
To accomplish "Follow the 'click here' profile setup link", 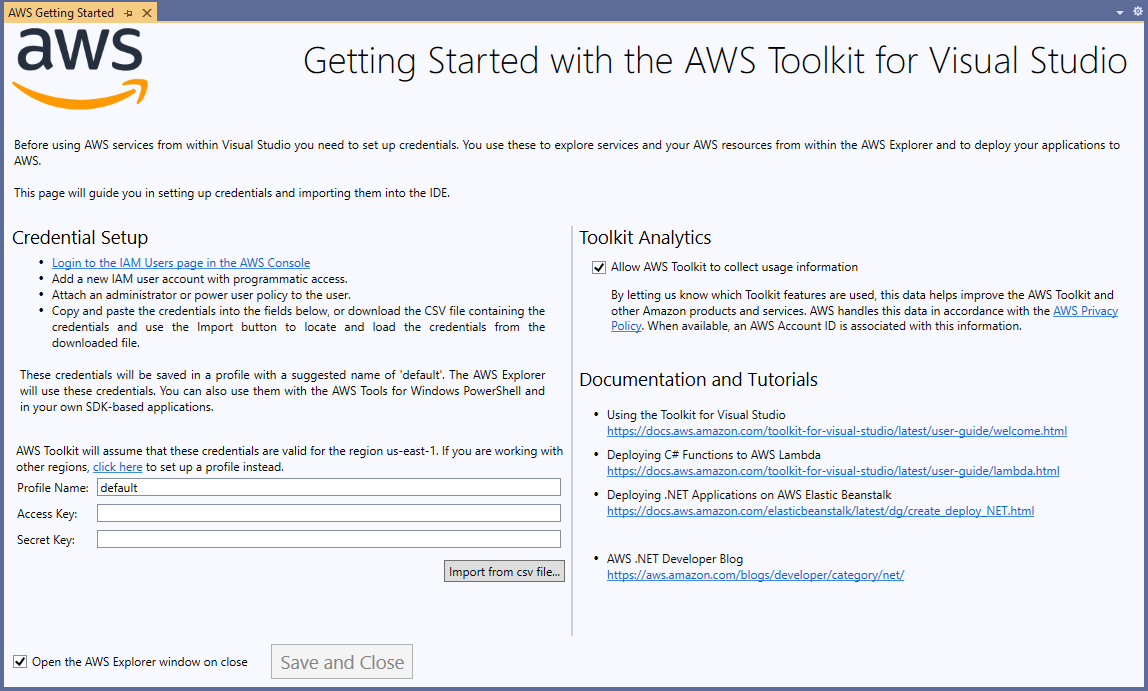I will pos(118,467).
